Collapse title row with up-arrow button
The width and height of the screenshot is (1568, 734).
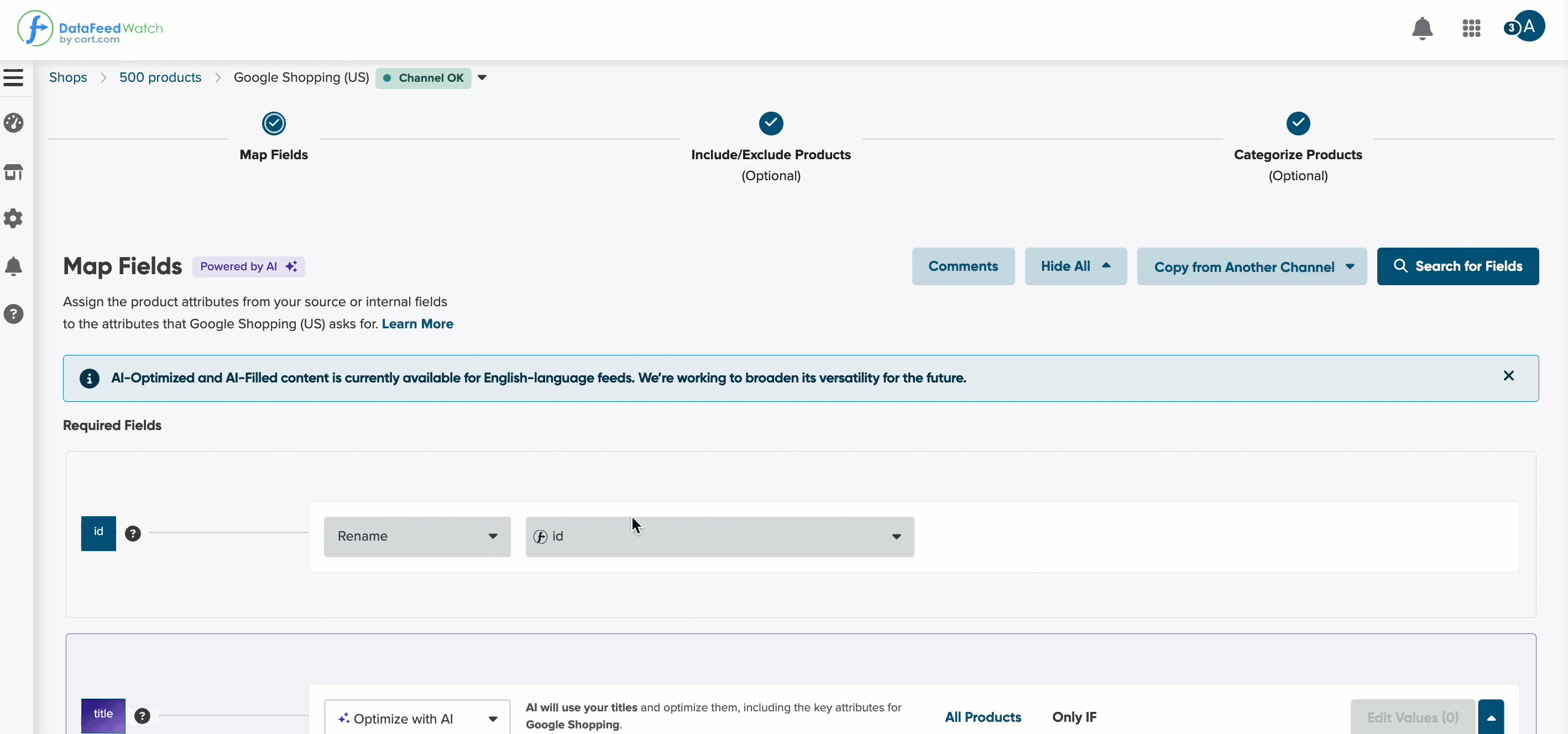tap(1491, 717)
